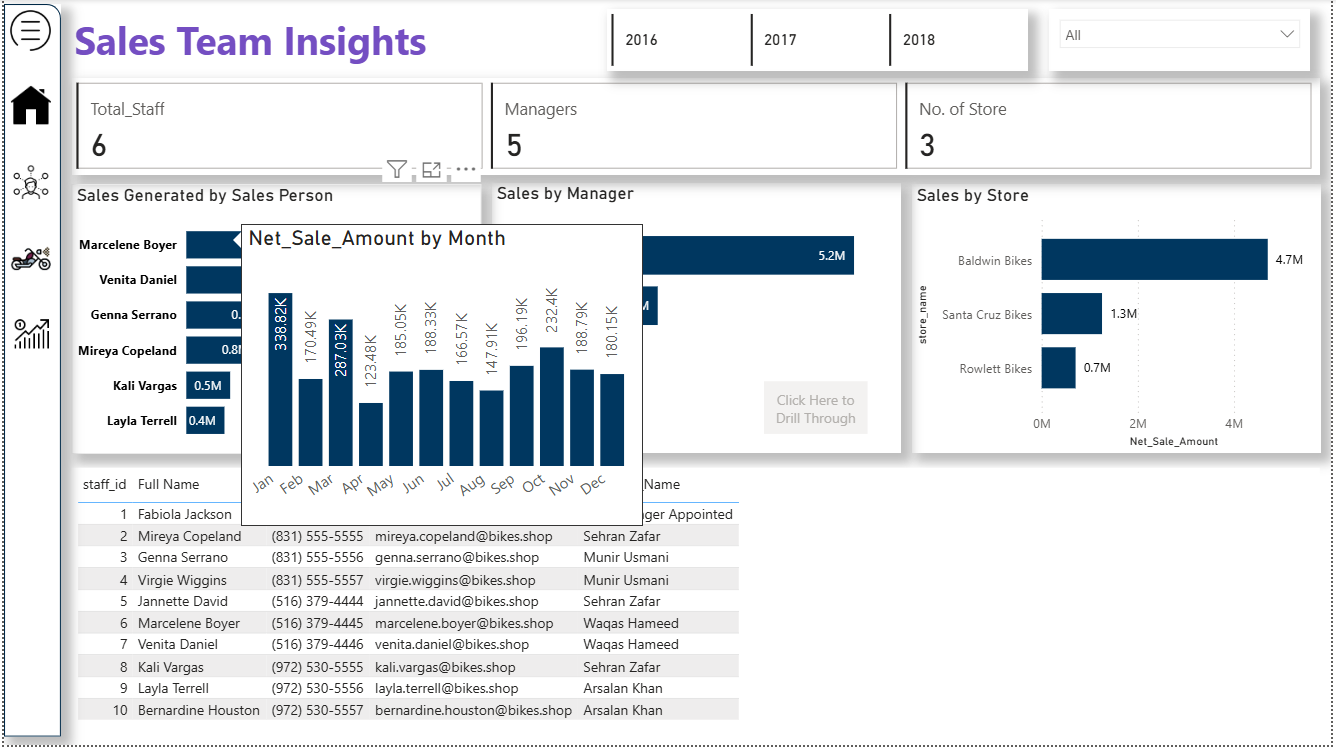Open the motorbike products page icon
This screenshot has height=752, width=1336.
click(31, 259)
